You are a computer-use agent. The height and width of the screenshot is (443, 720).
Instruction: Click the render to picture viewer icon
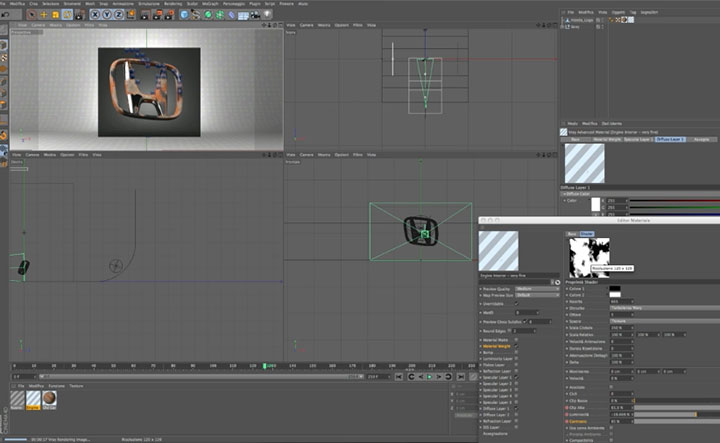(157, 15)
